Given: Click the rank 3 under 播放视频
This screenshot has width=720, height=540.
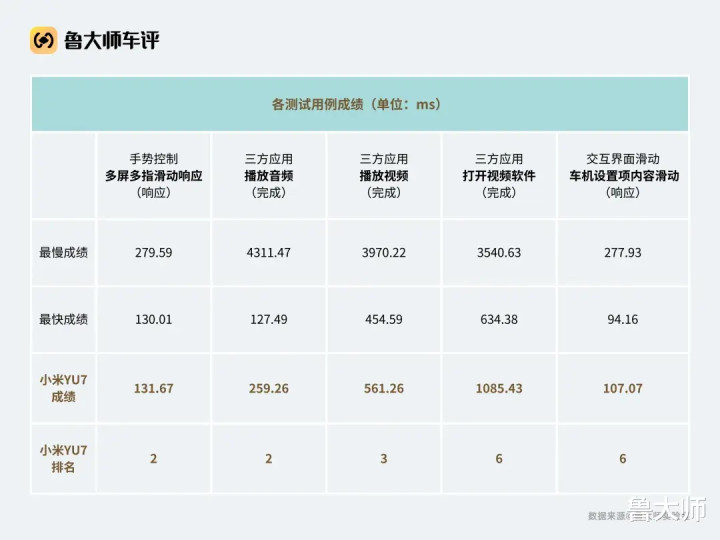Looking at the screenshot, I should click(384, 459).
